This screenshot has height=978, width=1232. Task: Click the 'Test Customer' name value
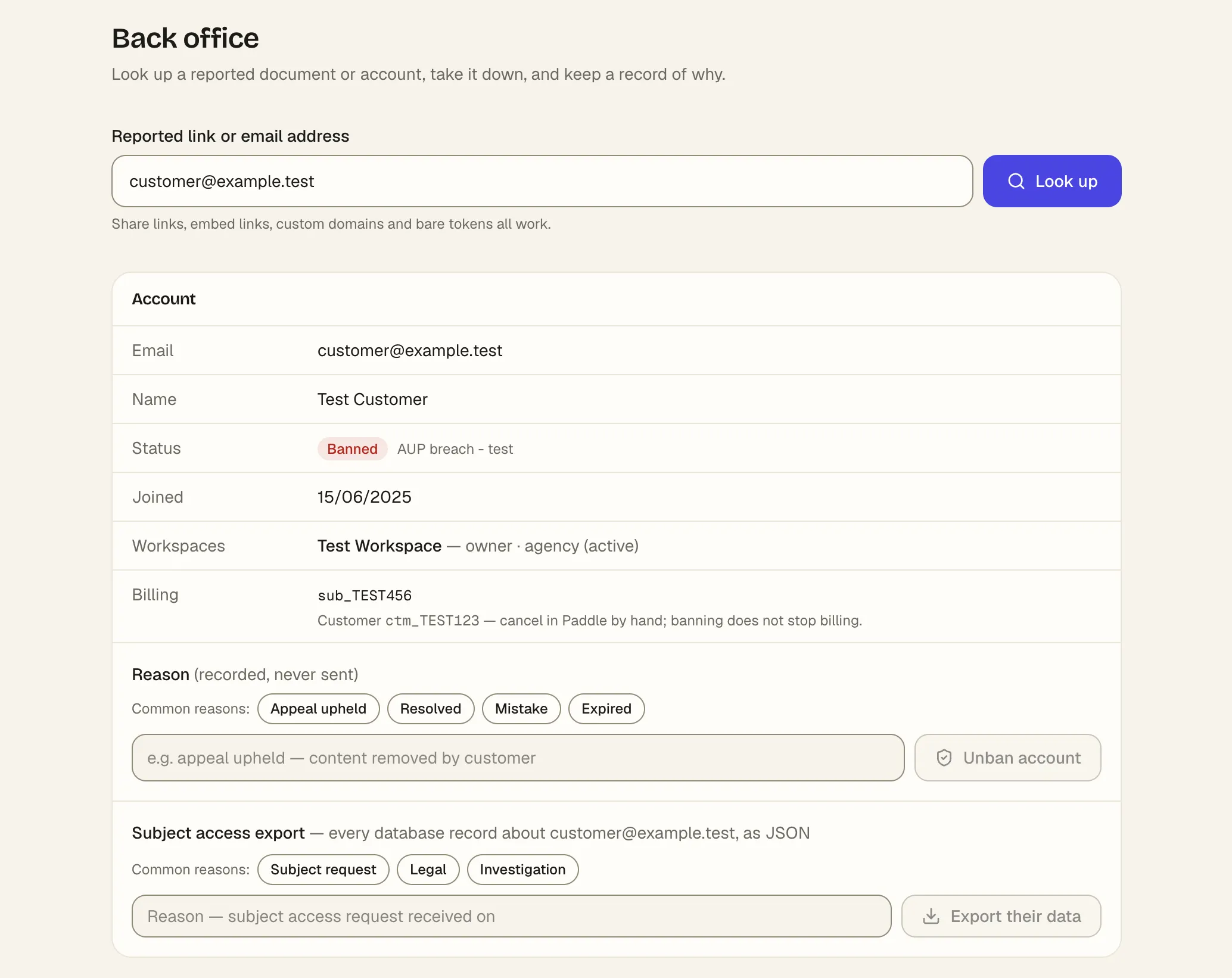coord(372,399)
